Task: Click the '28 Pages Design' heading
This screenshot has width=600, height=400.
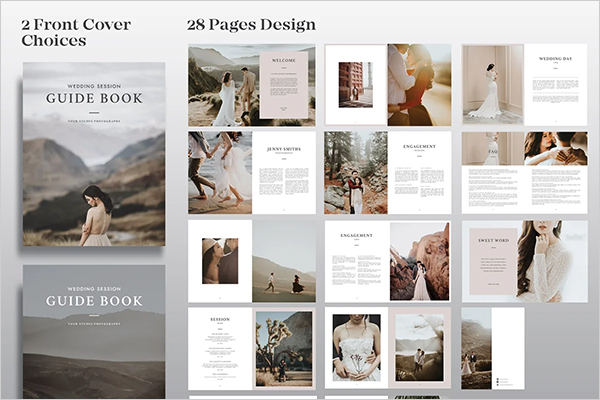Action: [251, 25]
